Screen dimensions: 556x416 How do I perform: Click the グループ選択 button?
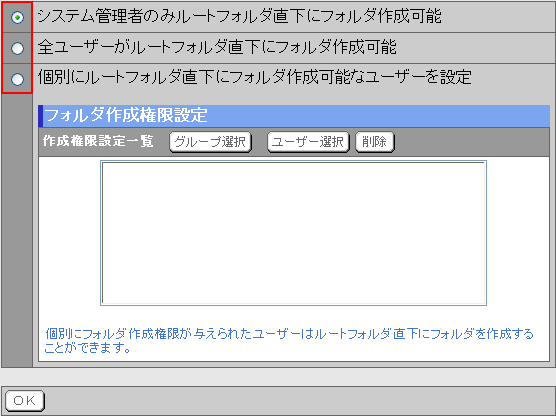tap(211, 142)
